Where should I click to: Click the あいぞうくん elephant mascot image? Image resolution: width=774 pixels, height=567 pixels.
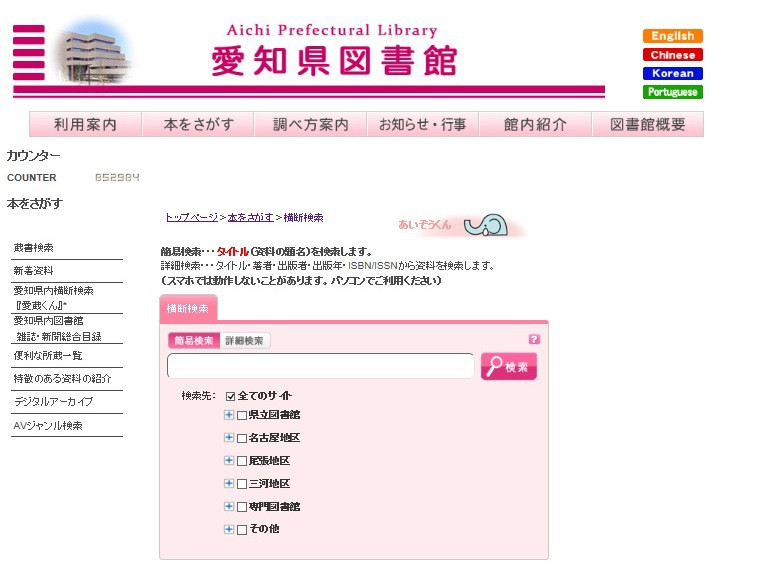[486, 225]
